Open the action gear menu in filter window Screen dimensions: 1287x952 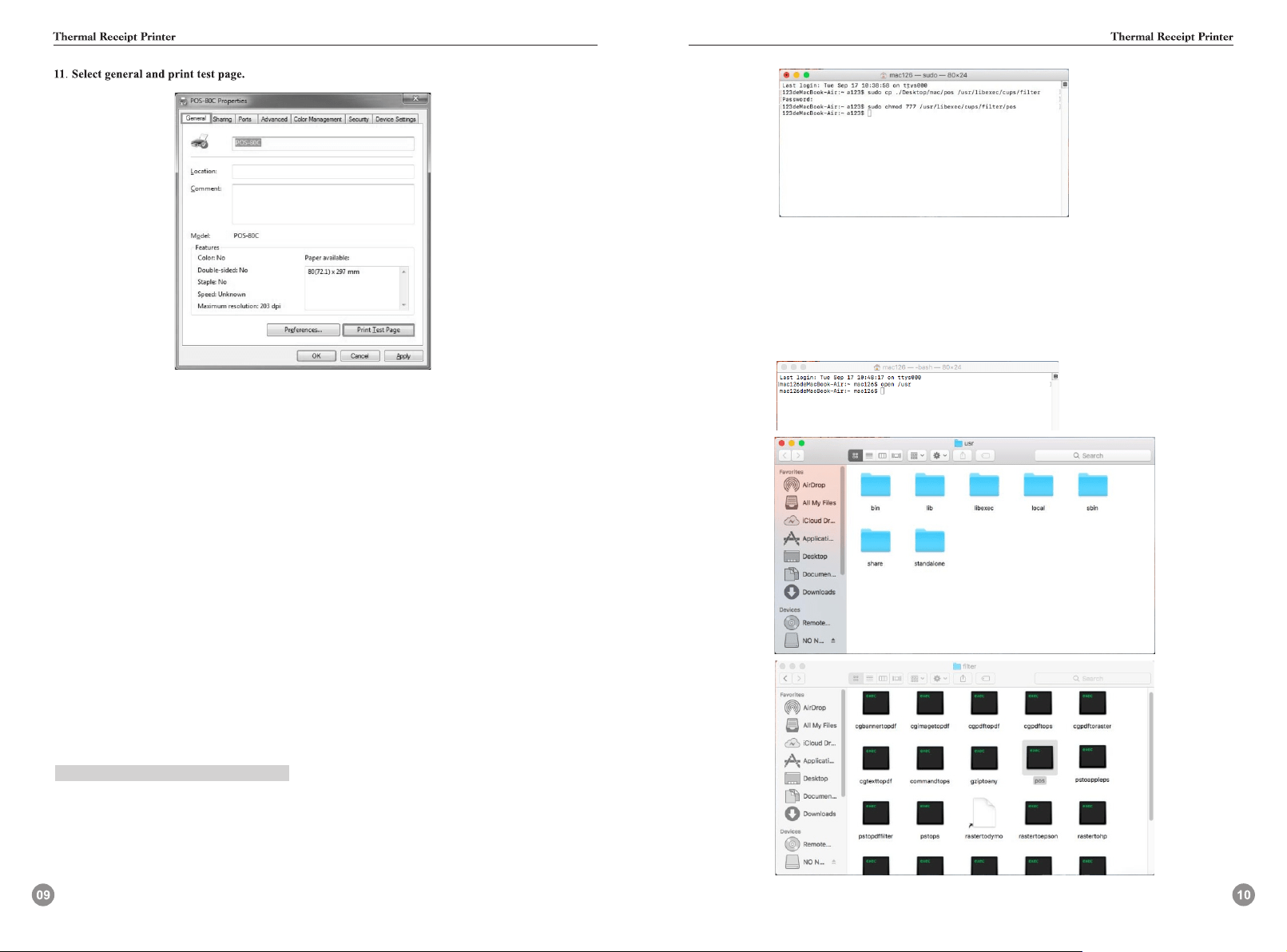(940, 678)
